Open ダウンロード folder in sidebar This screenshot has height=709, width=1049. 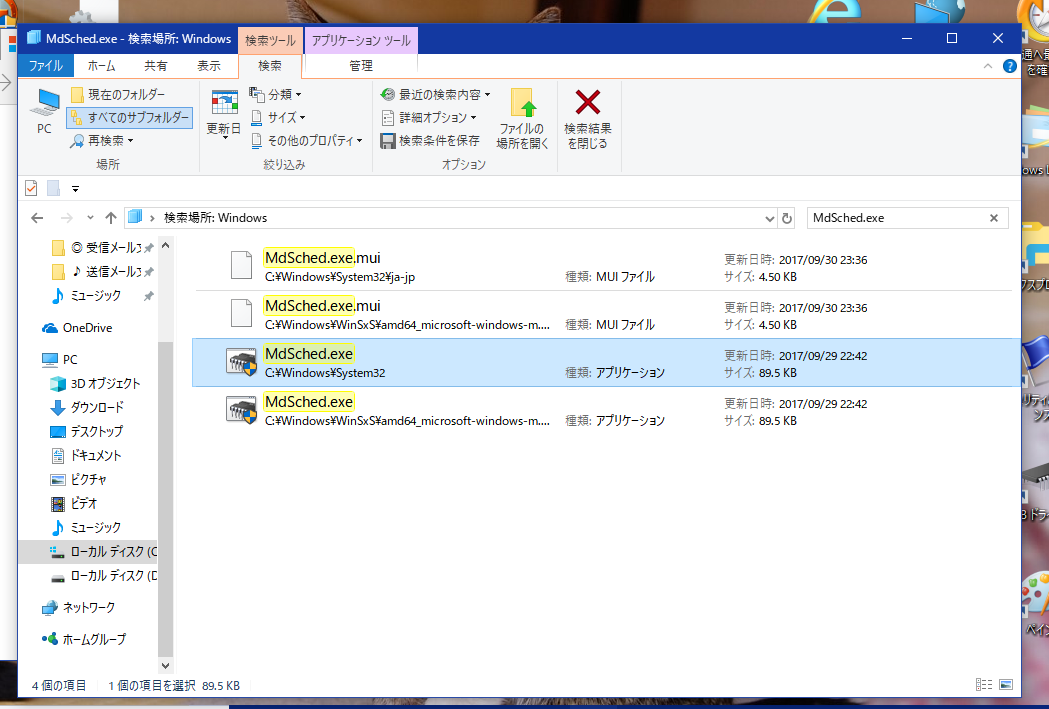click(88, 408)
